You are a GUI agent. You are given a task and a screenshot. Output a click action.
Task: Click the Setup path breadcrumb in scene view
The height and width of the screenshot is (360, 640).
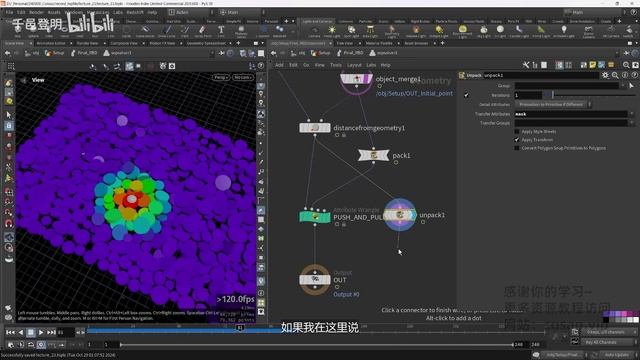[x=54, y=53]
